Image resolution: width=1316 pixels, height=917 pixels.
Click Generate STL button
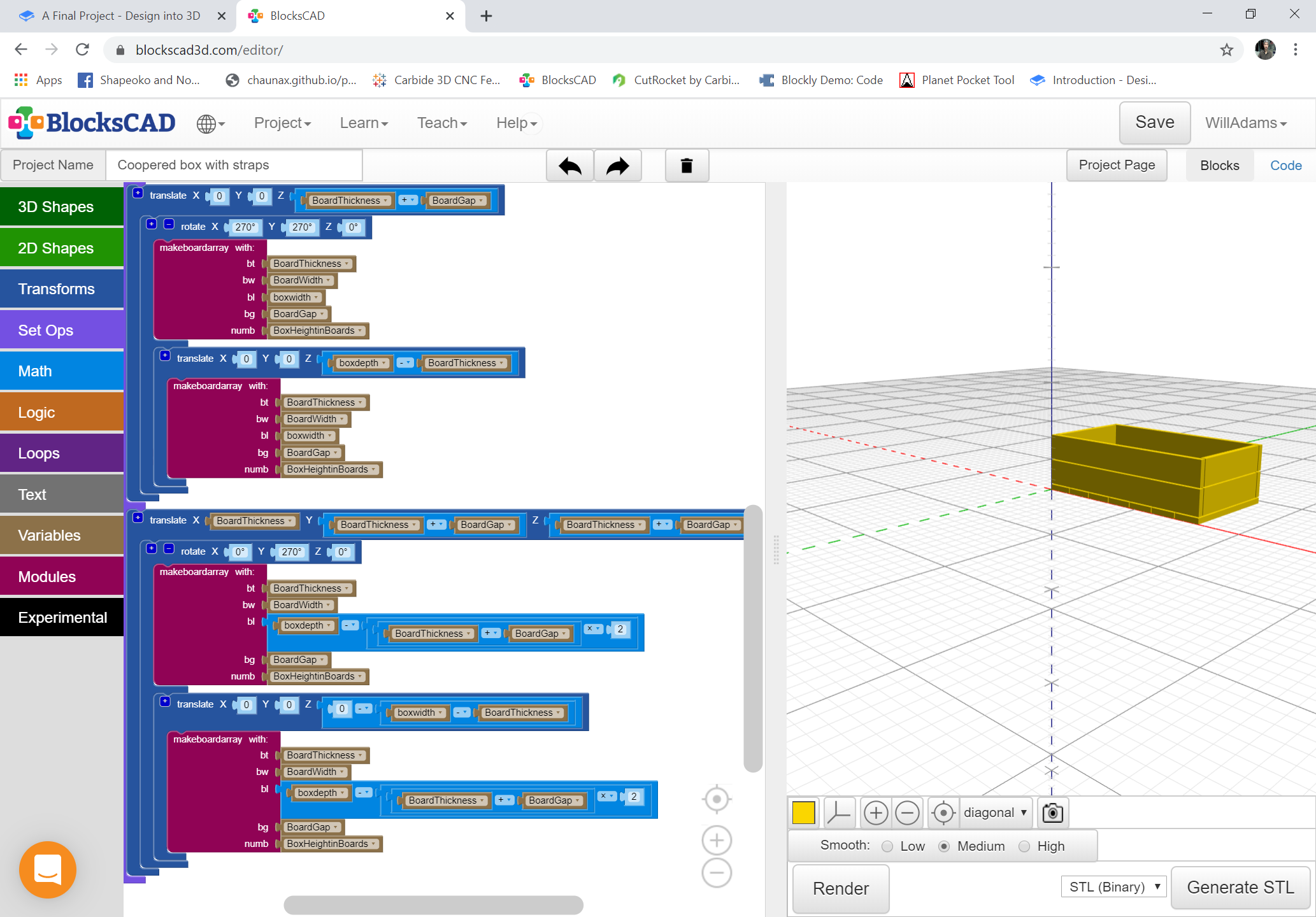click(x=1240, y=888)
